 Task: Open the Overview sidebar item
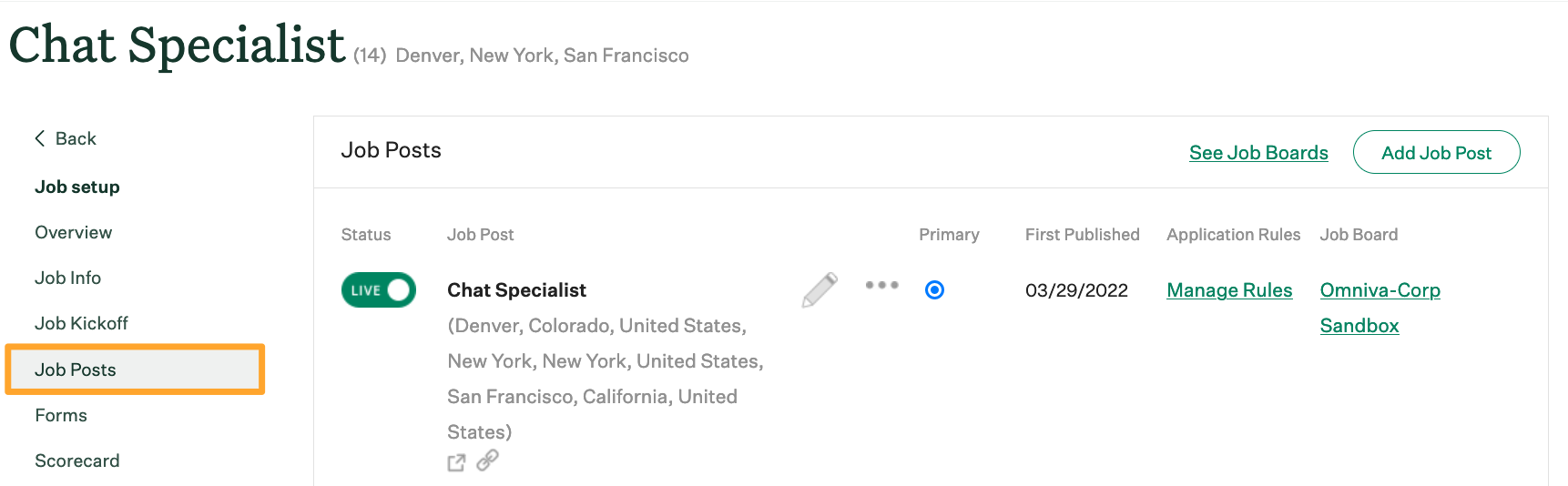pos(73,232)
